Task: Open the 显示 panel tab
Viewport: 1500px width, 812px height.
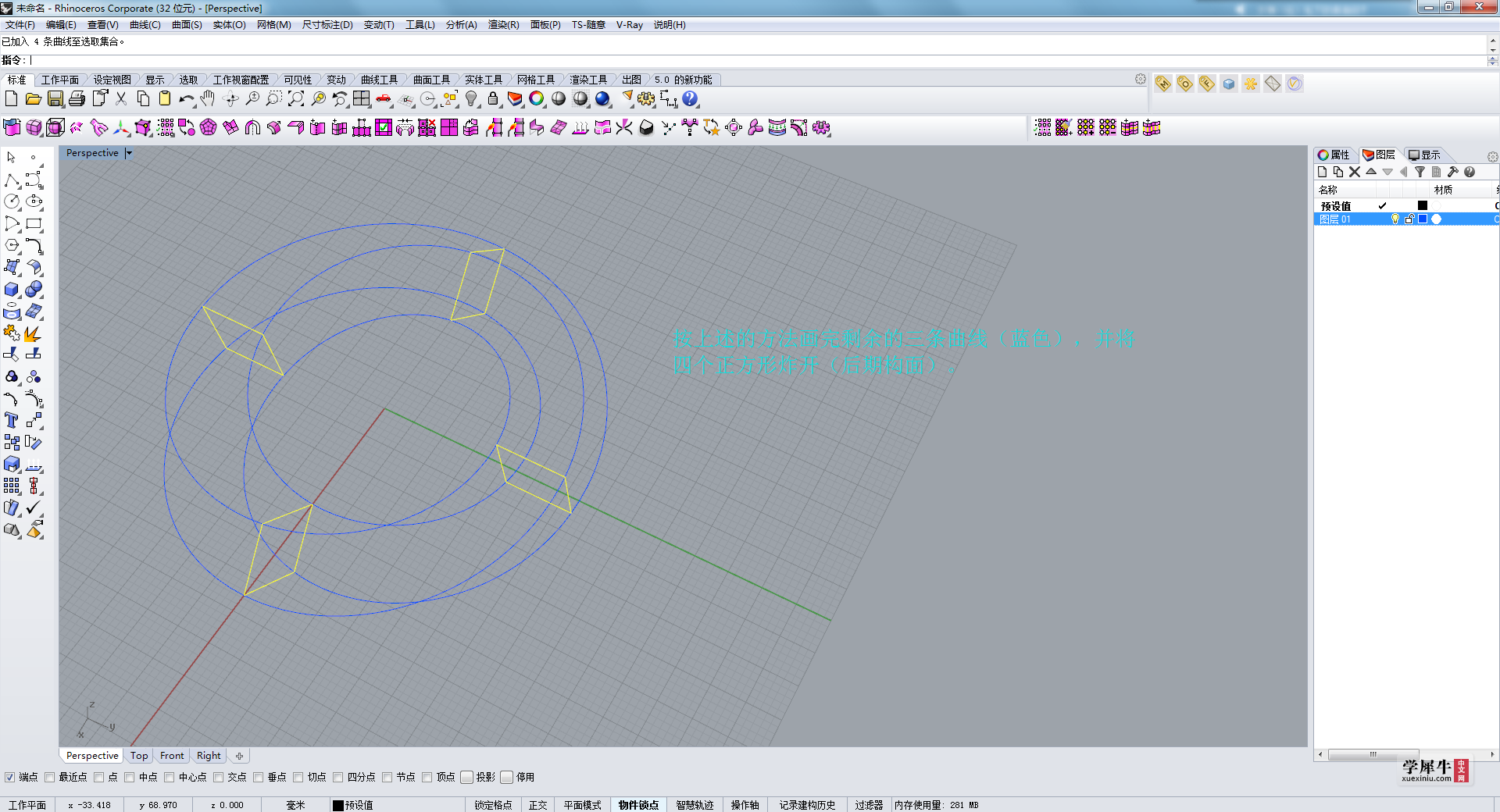Action: [x=1425, y=155]
